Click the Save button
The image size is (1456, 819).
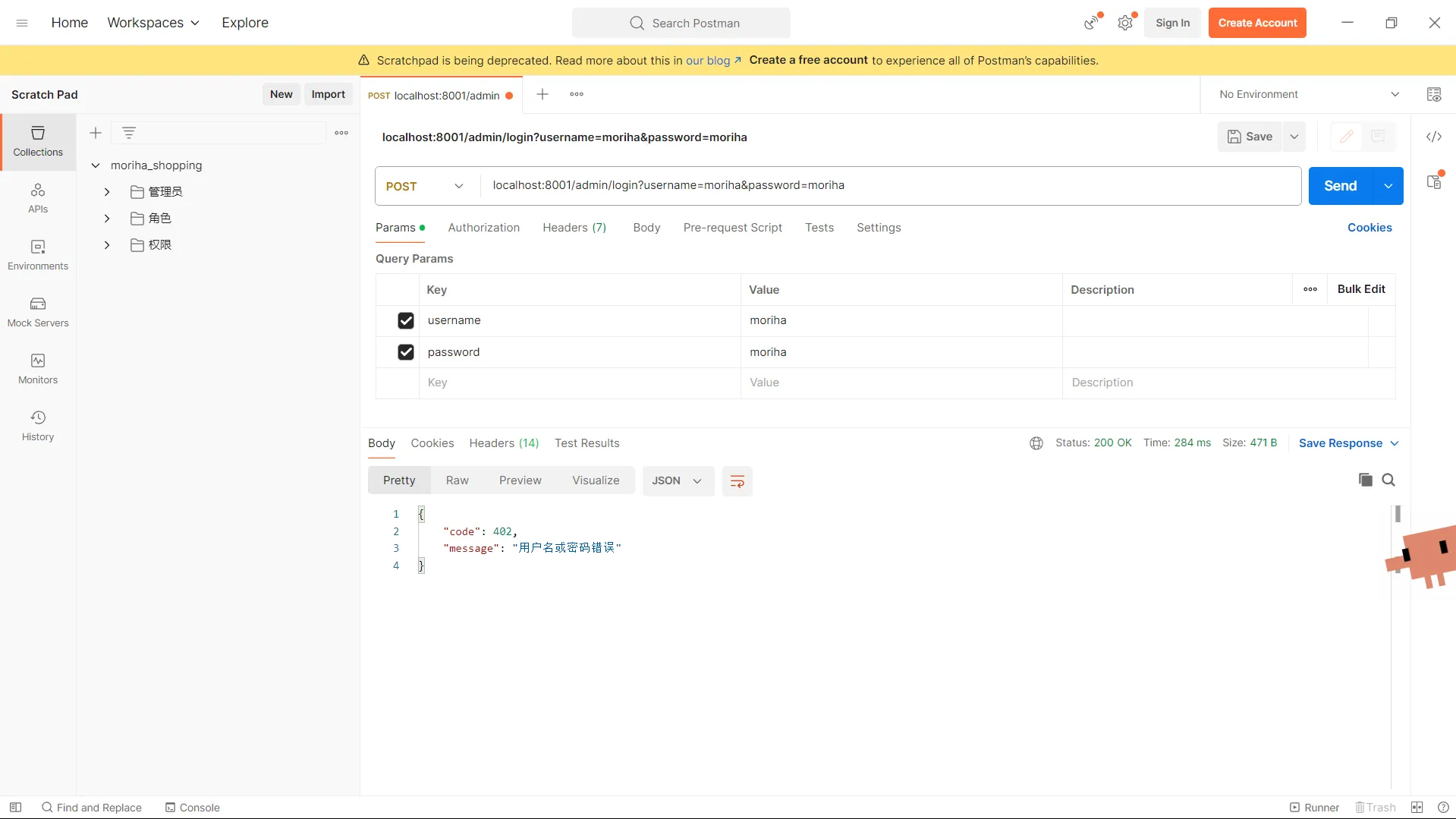(1250, 137)
